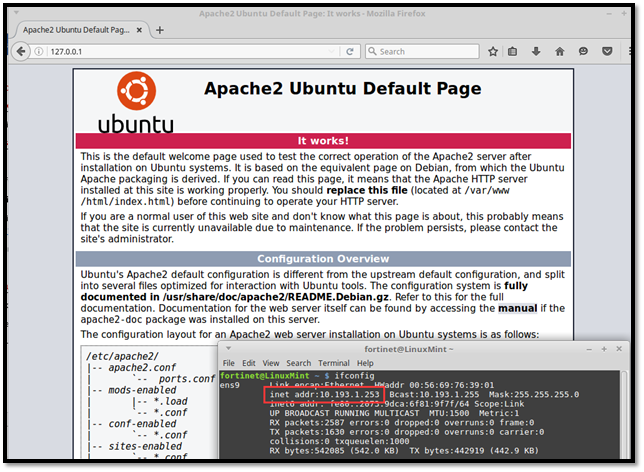Screen dimensions: 644x472
Task: Open the Search menu in the terminal
Action: click(x=299, y=363)
